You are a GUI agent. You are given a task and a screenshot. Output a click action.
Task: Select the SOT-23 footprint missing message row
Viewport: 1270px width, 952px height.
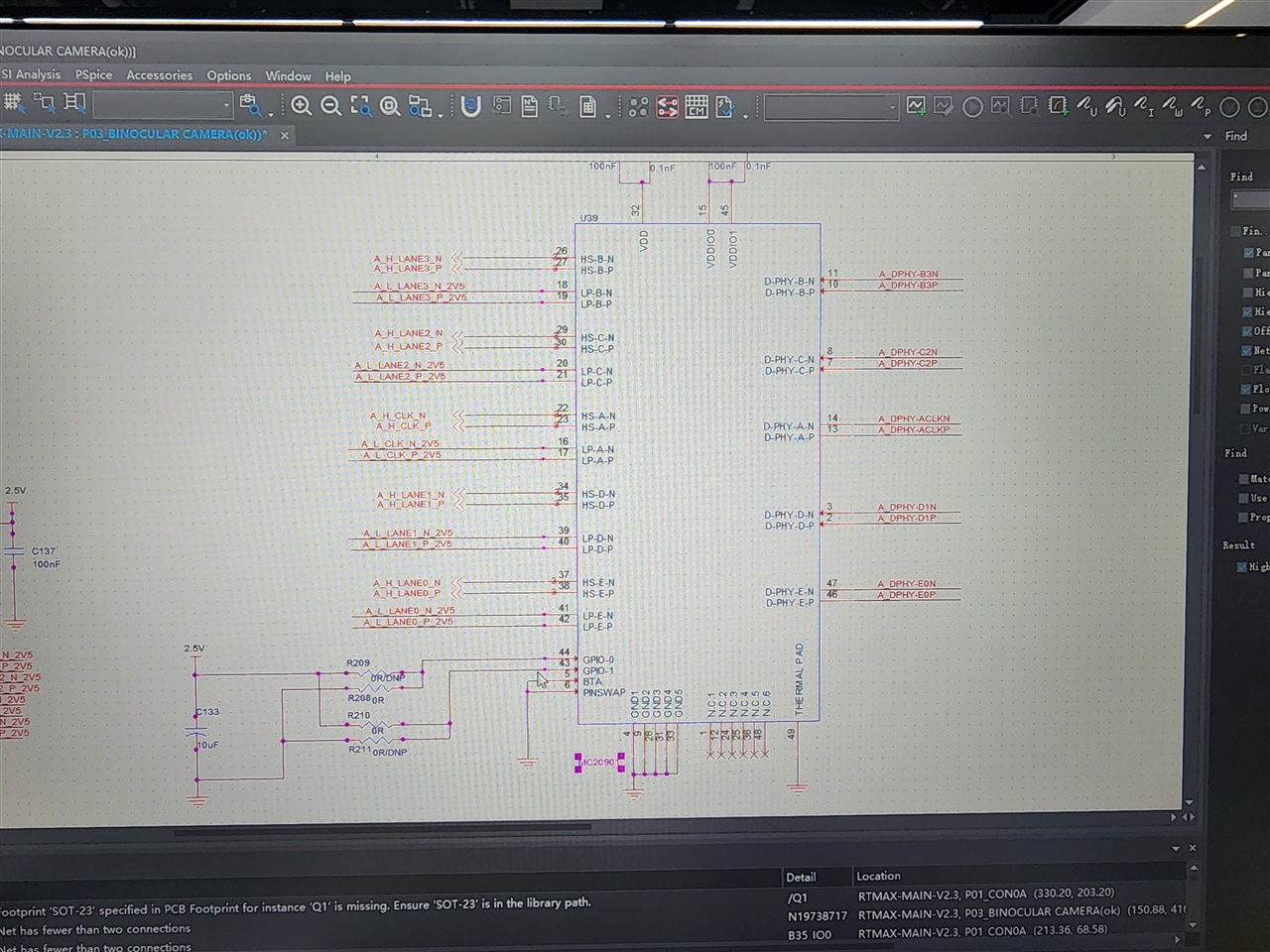pyautogui.click(x=593, y=899)
